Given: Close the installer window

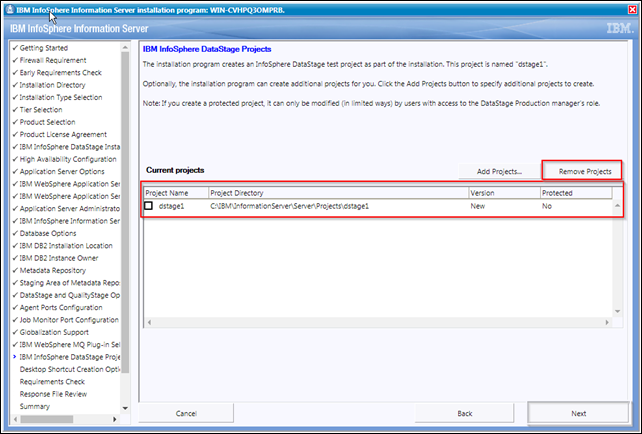Looking at the screenshot, I should (632, 9).
